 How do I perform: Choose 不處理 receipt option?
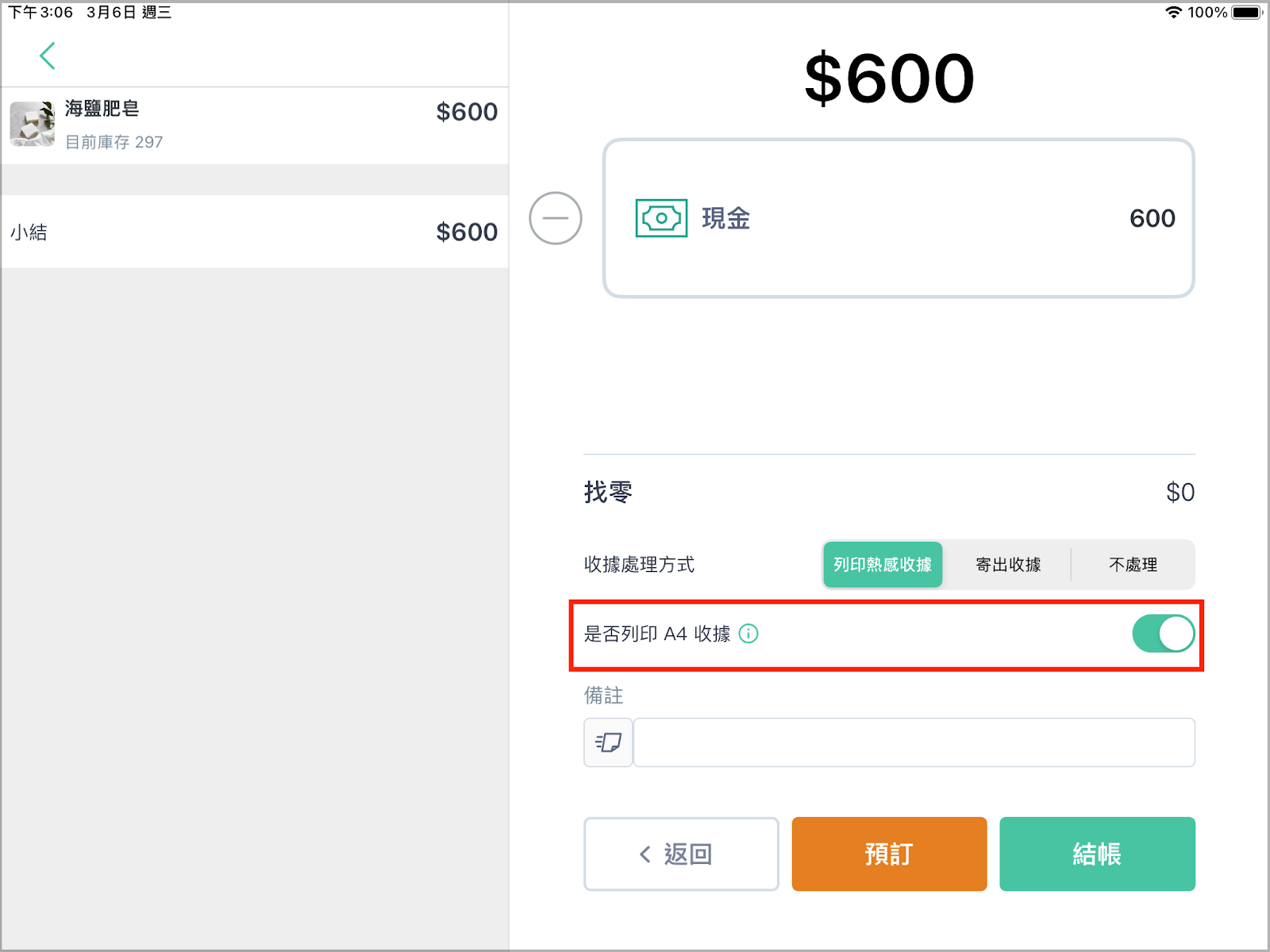click(x=1133, y=565)
